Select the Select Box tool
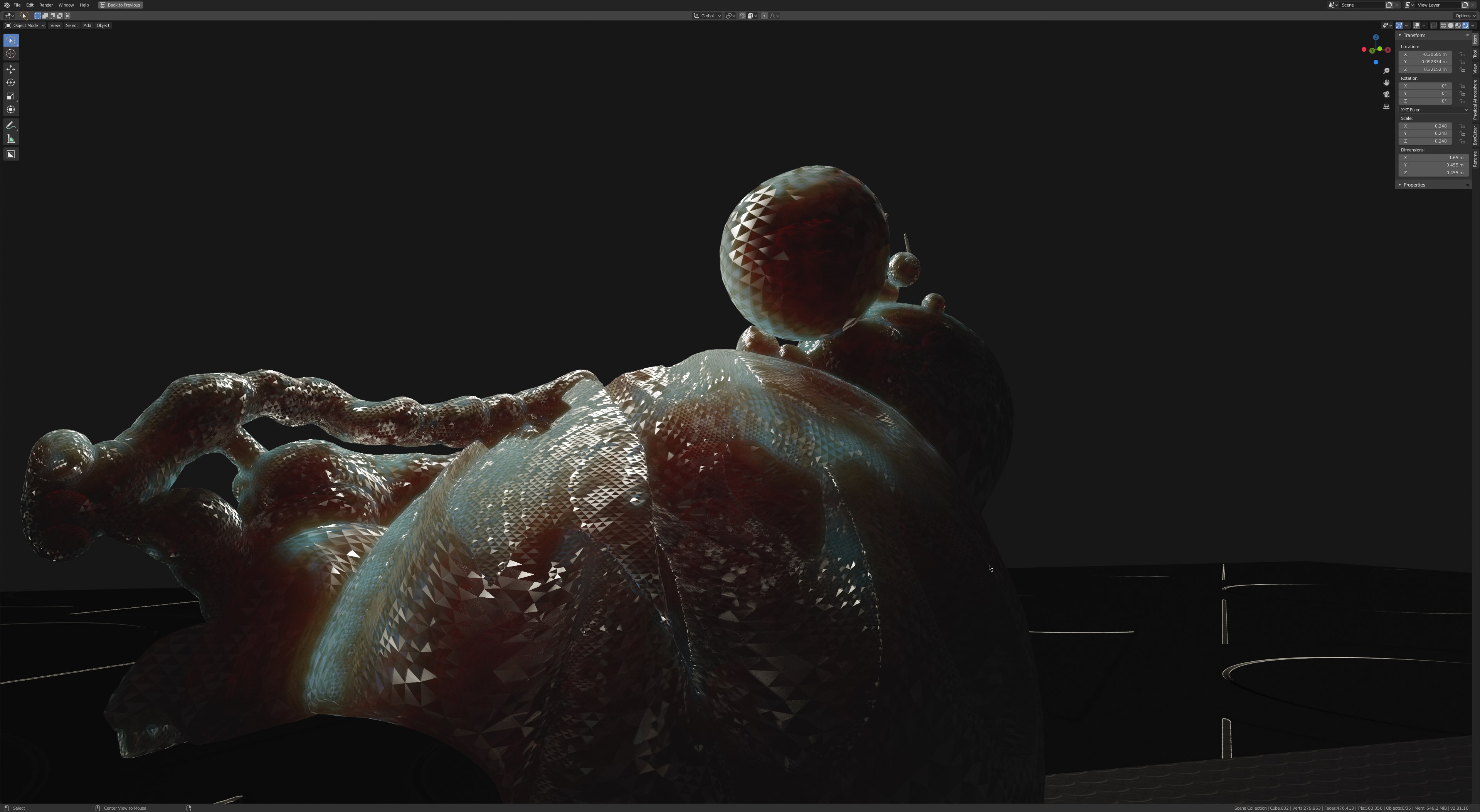Screen dimensions: 1480x812 pyautogui.click(x=11, y=40)
